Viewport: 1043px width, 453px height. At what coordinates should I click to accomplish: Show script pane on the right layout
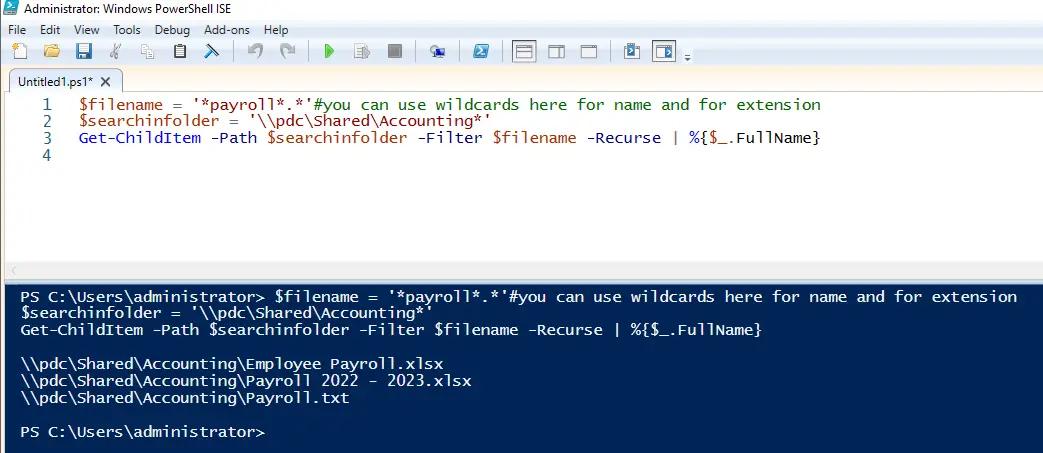pyautogui.click(x=557, y=51)
